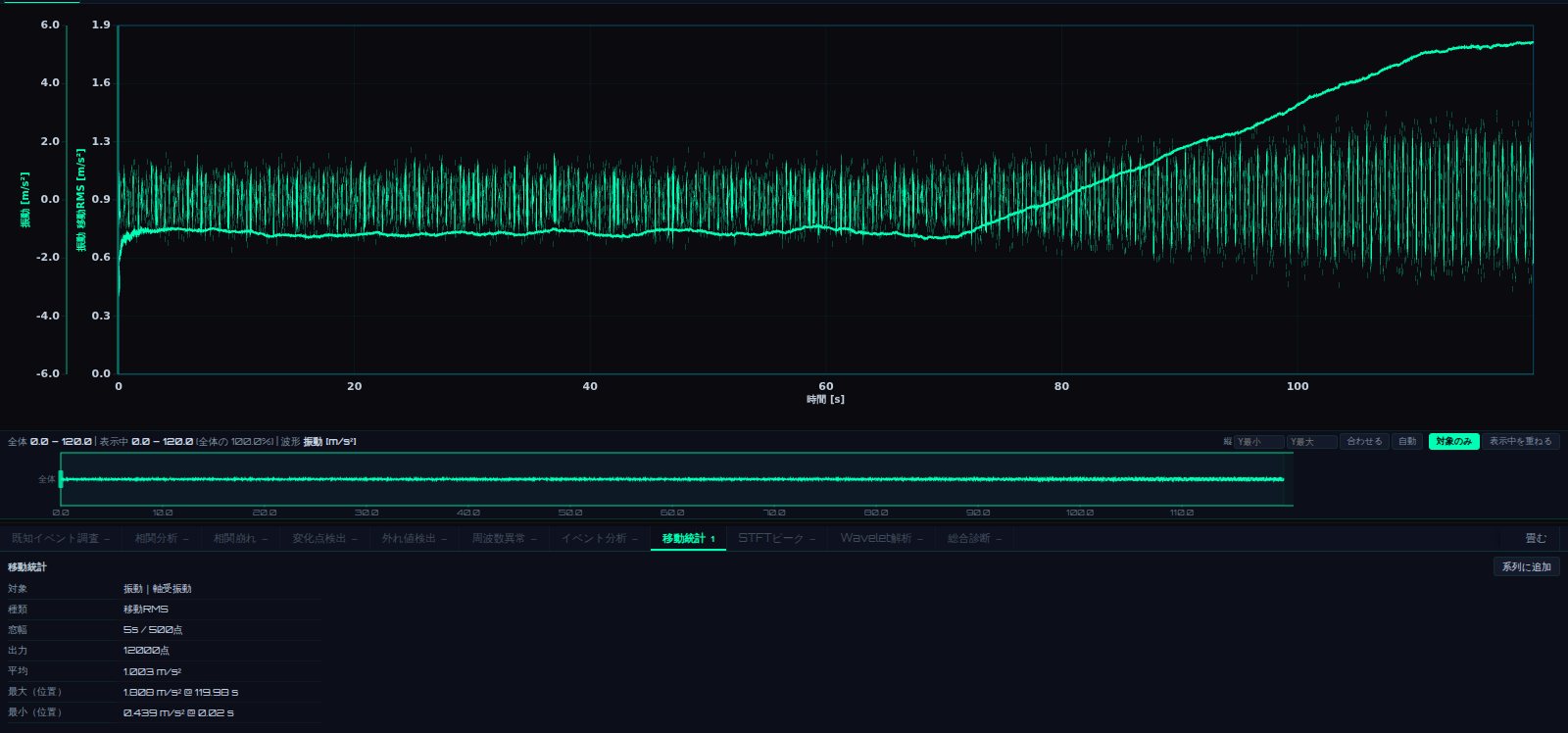
Task: Toggle the 表示中を重ねる overlay option
Action: pos(1521,442)
